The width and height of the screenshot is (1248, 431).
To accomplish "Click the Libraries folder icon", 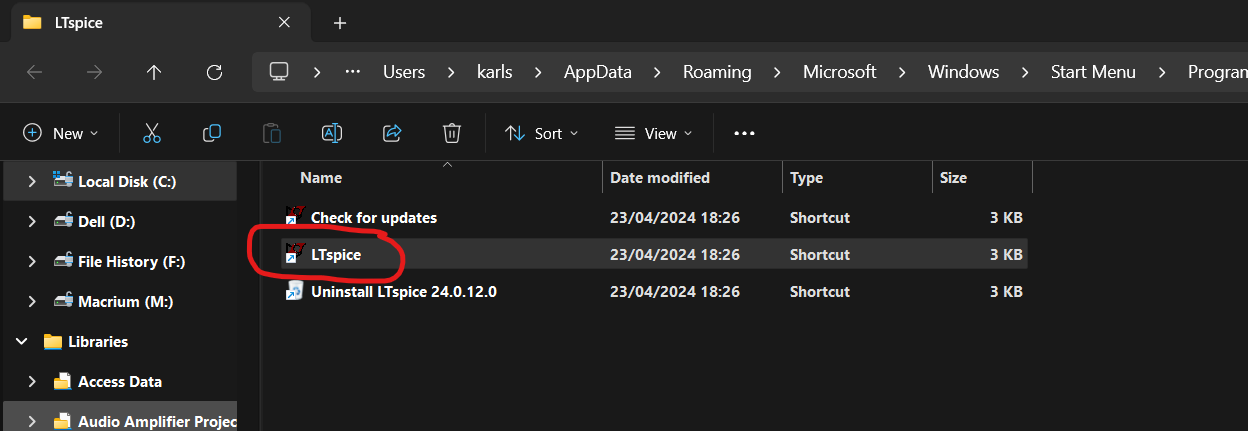I will pos(52,341).
